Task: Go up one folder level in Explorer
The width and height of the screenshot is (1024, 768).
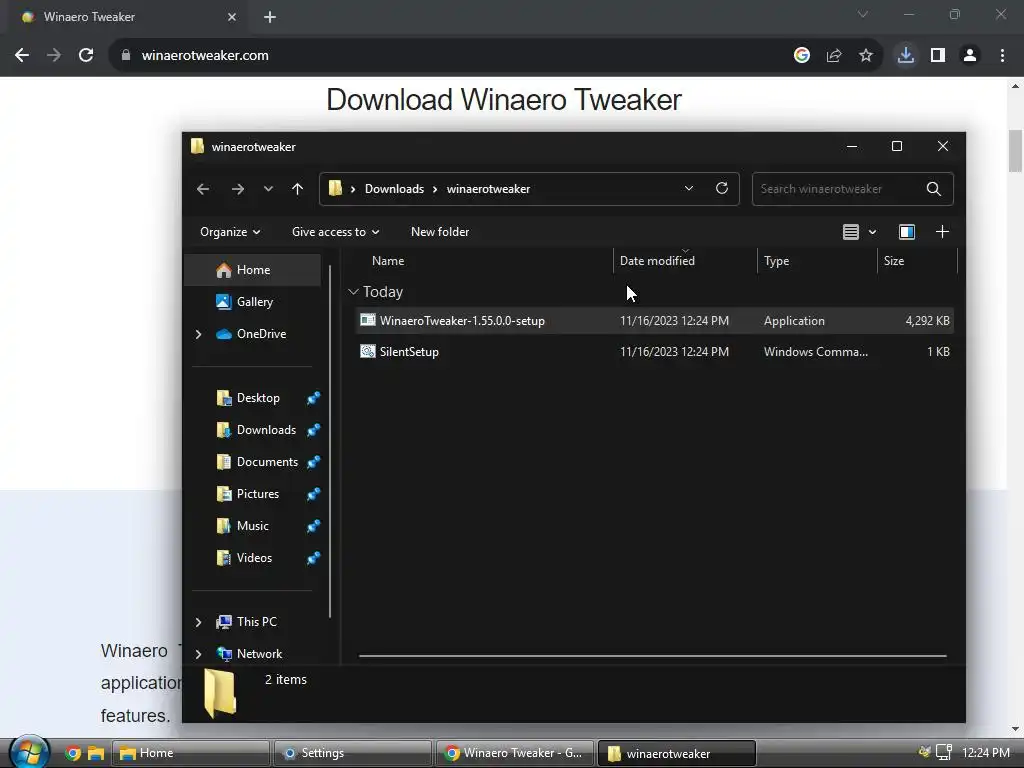Action: [x=298, y=189]
